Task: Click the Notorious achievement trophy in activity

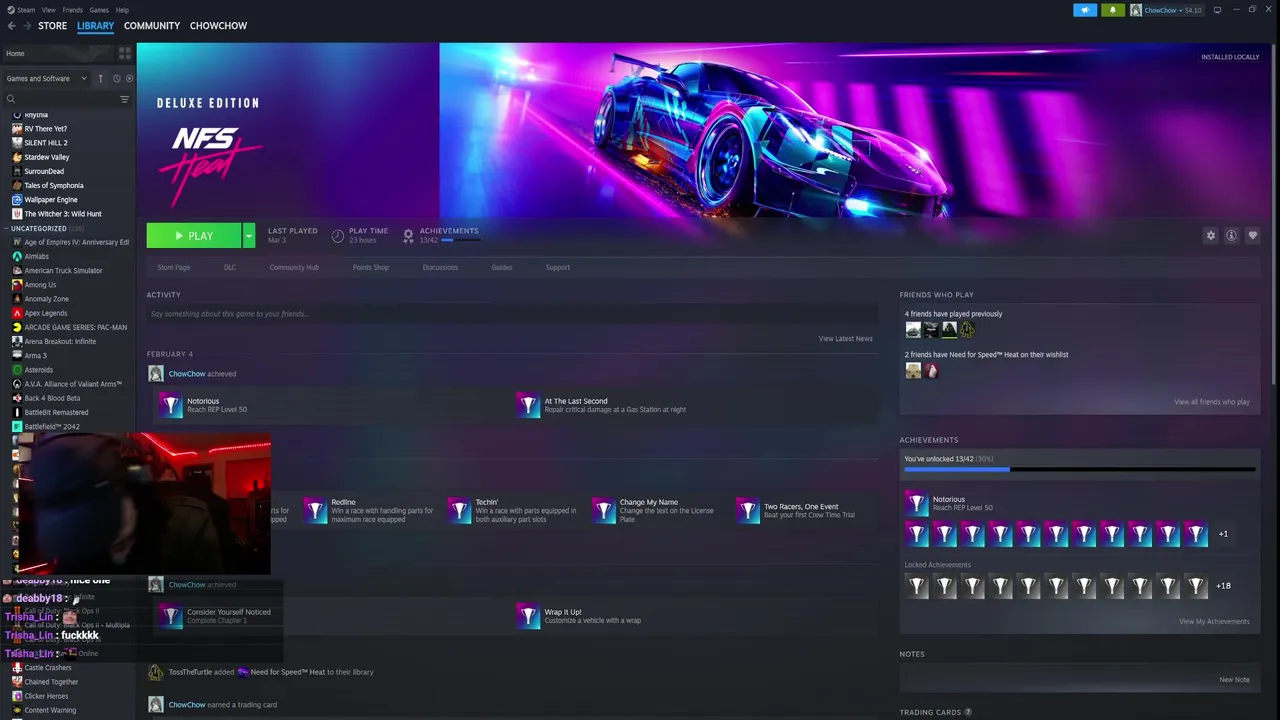Action: click(x=171, y=405)
